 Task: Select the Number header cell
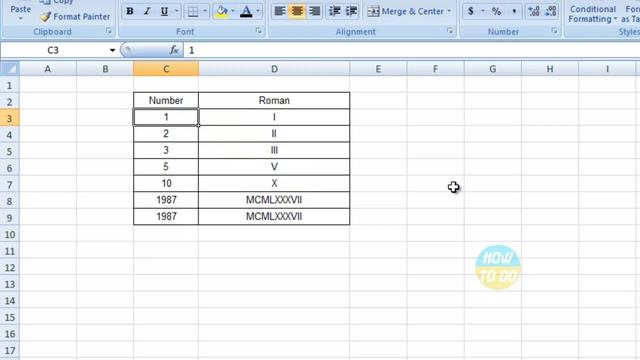(166, 100)
